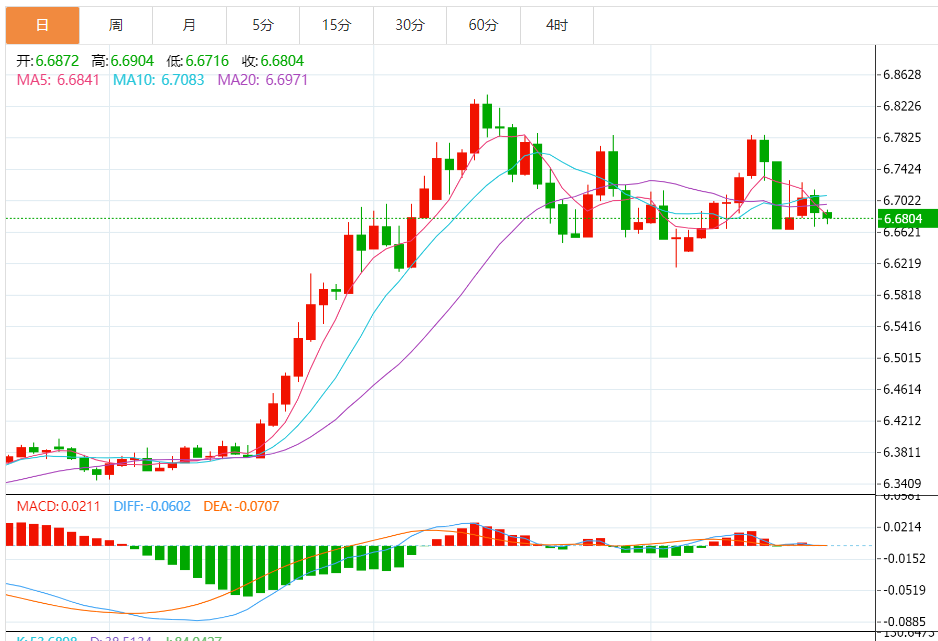Click the 6.6219 price axis label
The height and width of the screenshot is (641, 938).
(903, 264)
